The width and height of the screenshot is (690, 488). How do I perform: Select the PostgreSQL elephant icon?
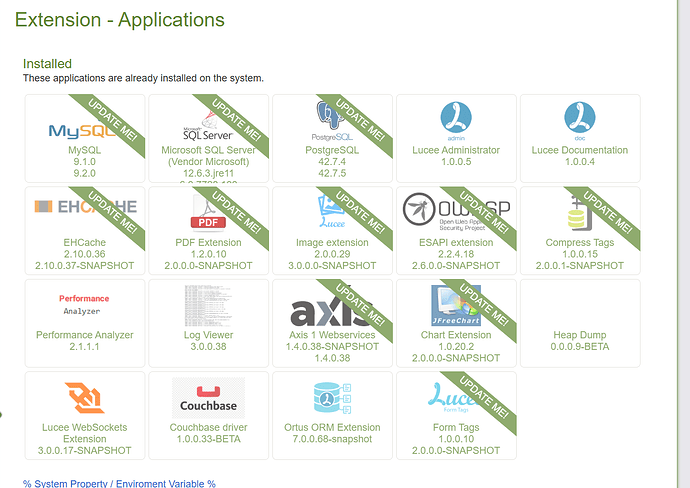332,118
